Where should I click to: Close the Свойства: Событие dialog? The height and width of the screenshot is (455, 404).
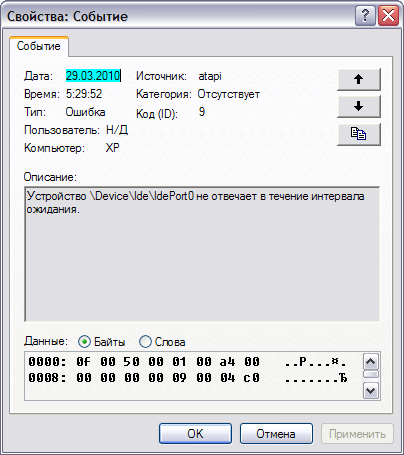coord(388,15)
